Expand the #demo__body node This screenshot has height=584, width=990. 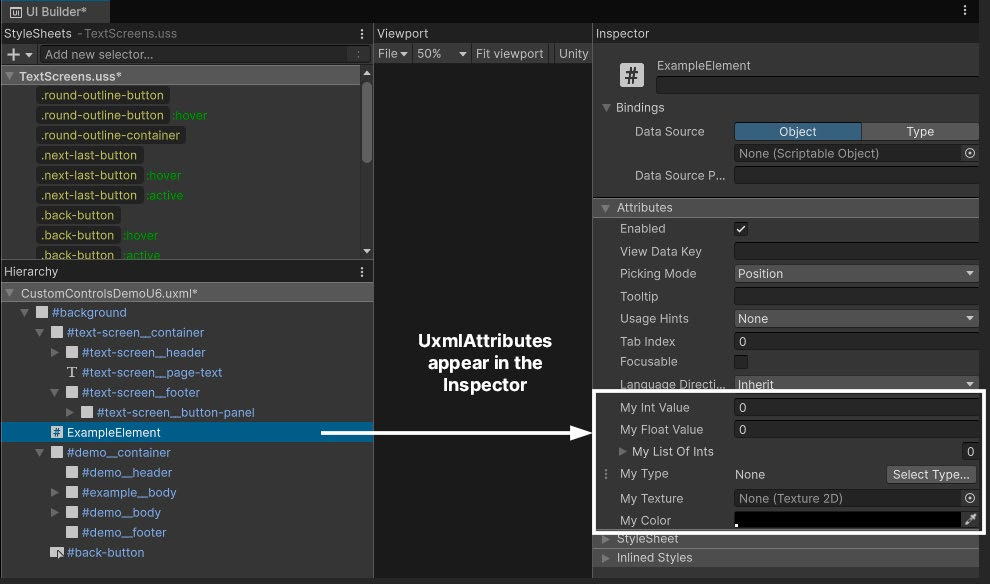pos(55,512)
